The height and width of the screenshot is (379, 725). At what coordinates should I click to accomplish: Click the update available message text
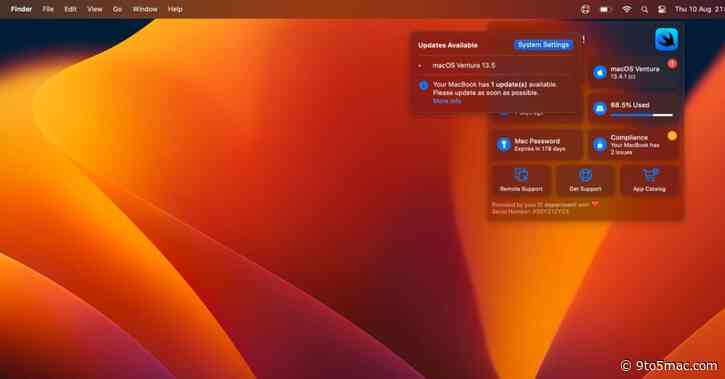coord(495,89)
